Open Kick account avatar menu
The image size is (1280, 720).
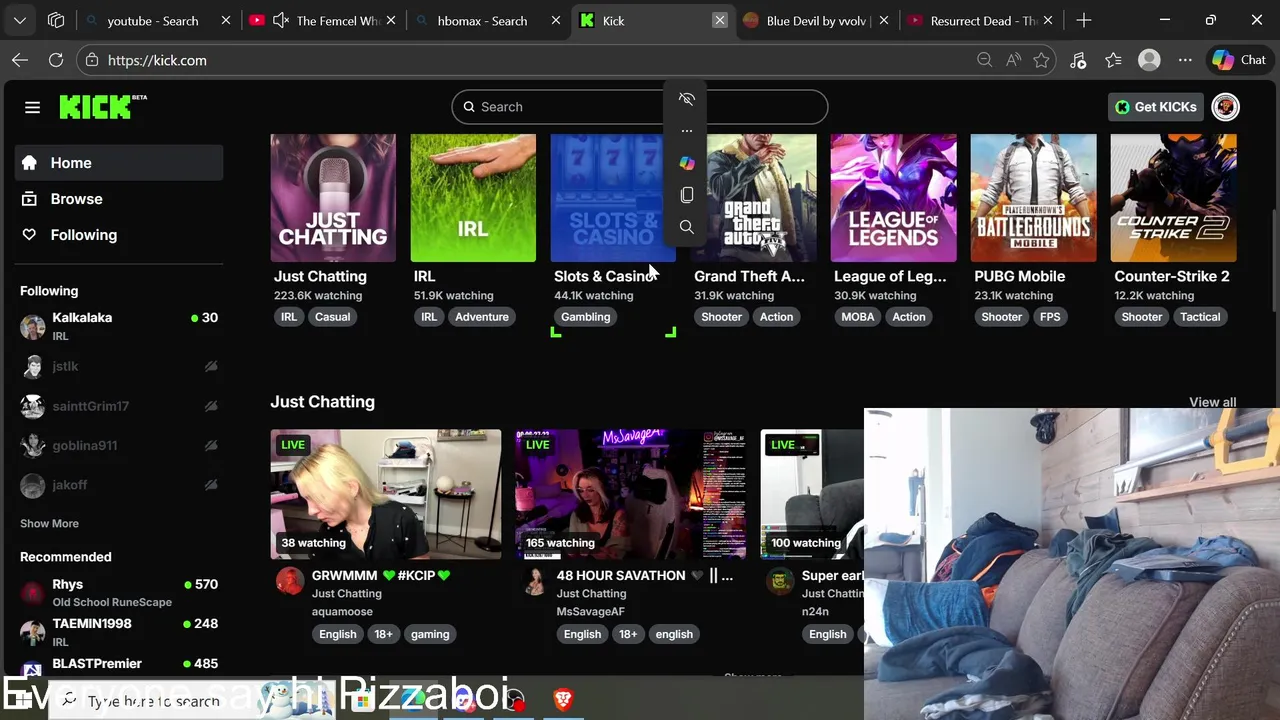(1225, 107)
